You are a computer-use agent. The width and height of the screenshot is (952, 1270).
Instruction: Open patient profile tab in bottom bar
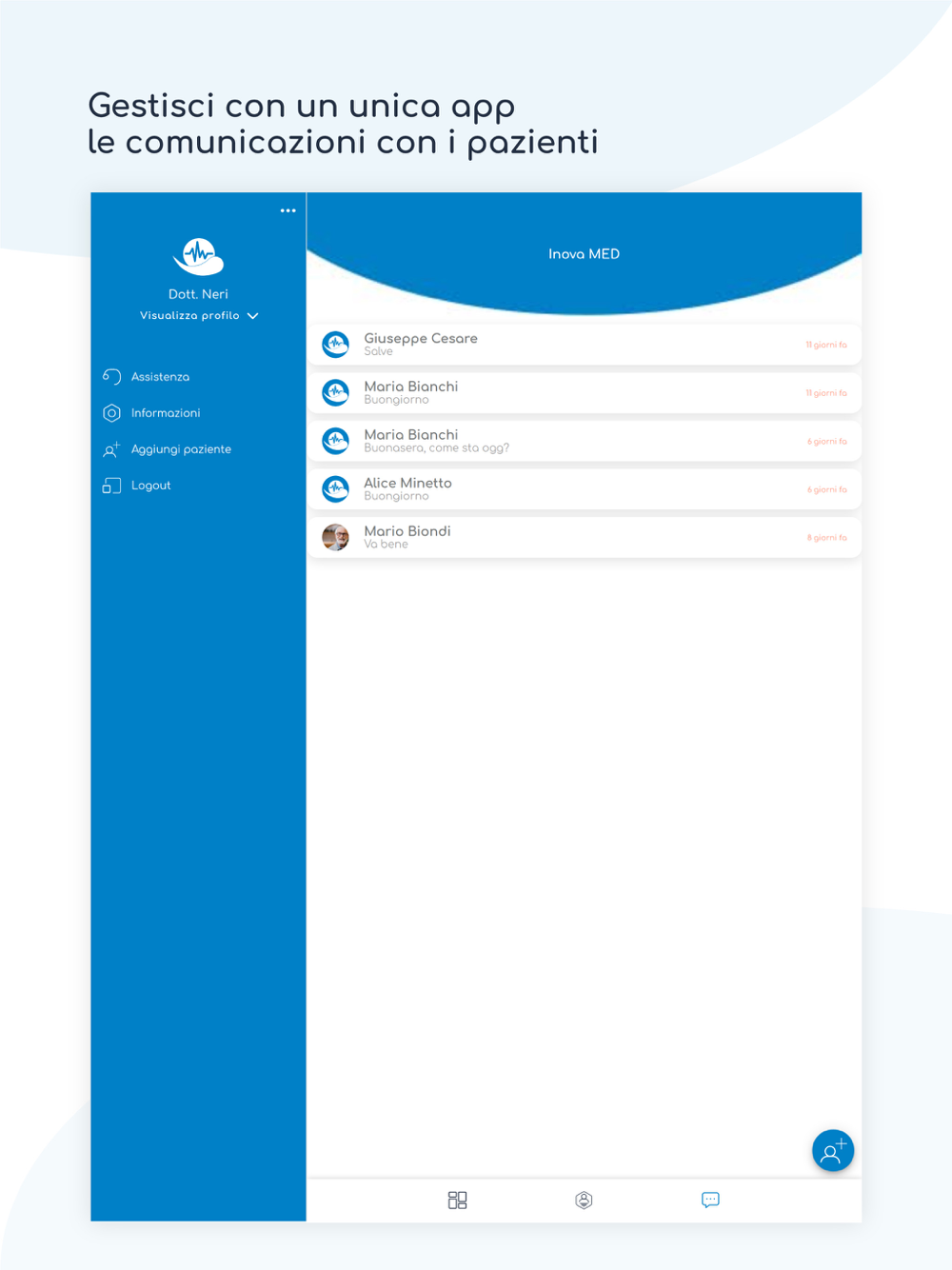(x=584, y=1201)
